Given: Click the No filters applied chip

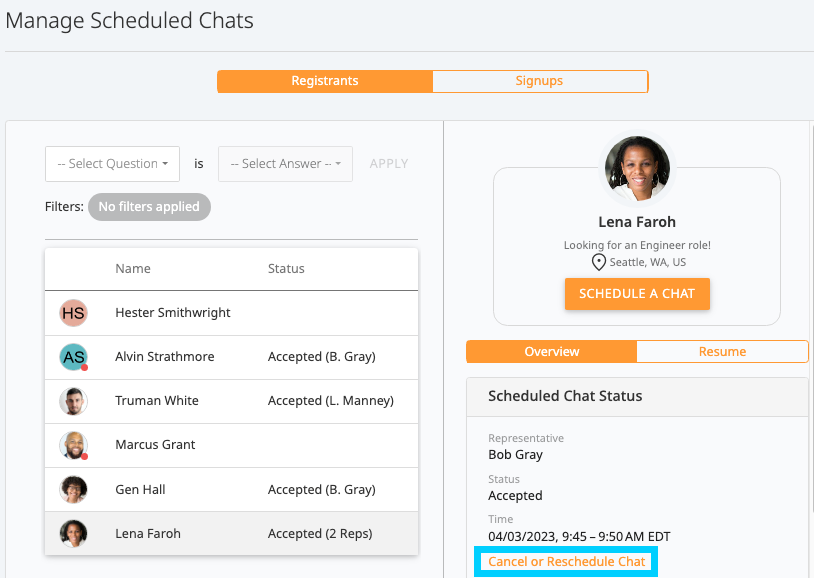Looking at the screenshot, I should pyautogui.click(x=149, y=207).
